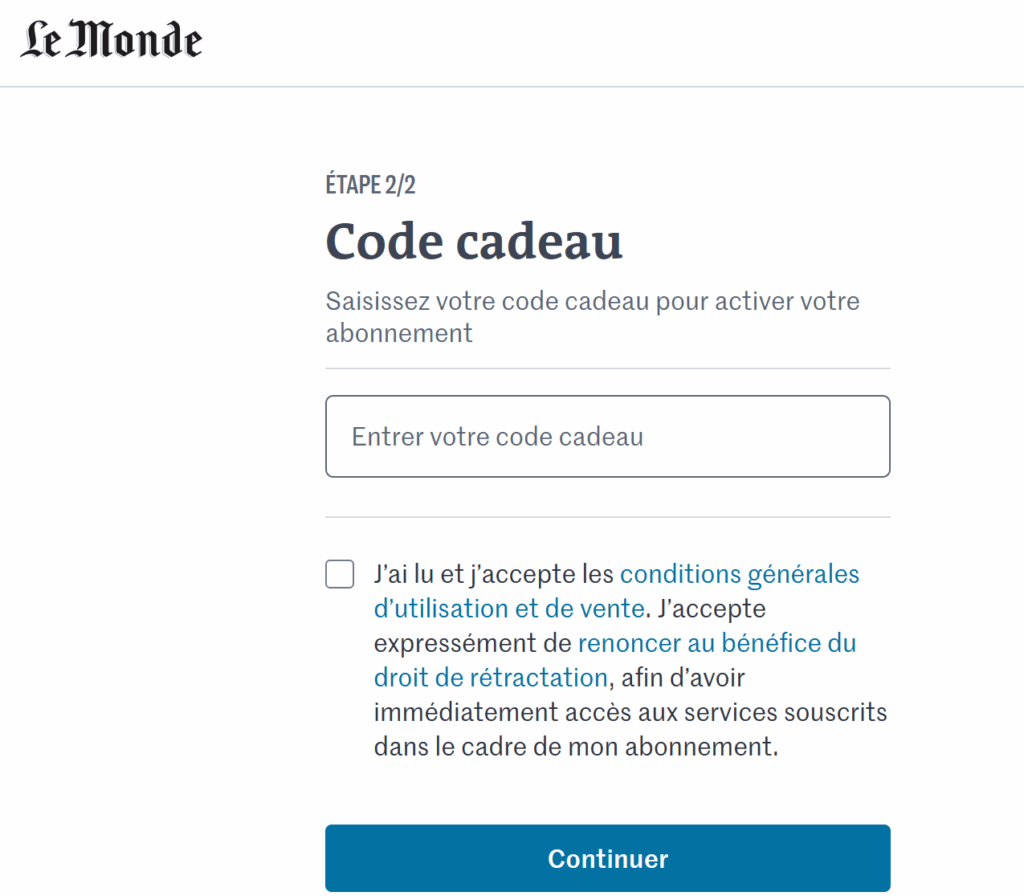Click the "immédiatement accès aux services souscrits" line

pos(630,712)
